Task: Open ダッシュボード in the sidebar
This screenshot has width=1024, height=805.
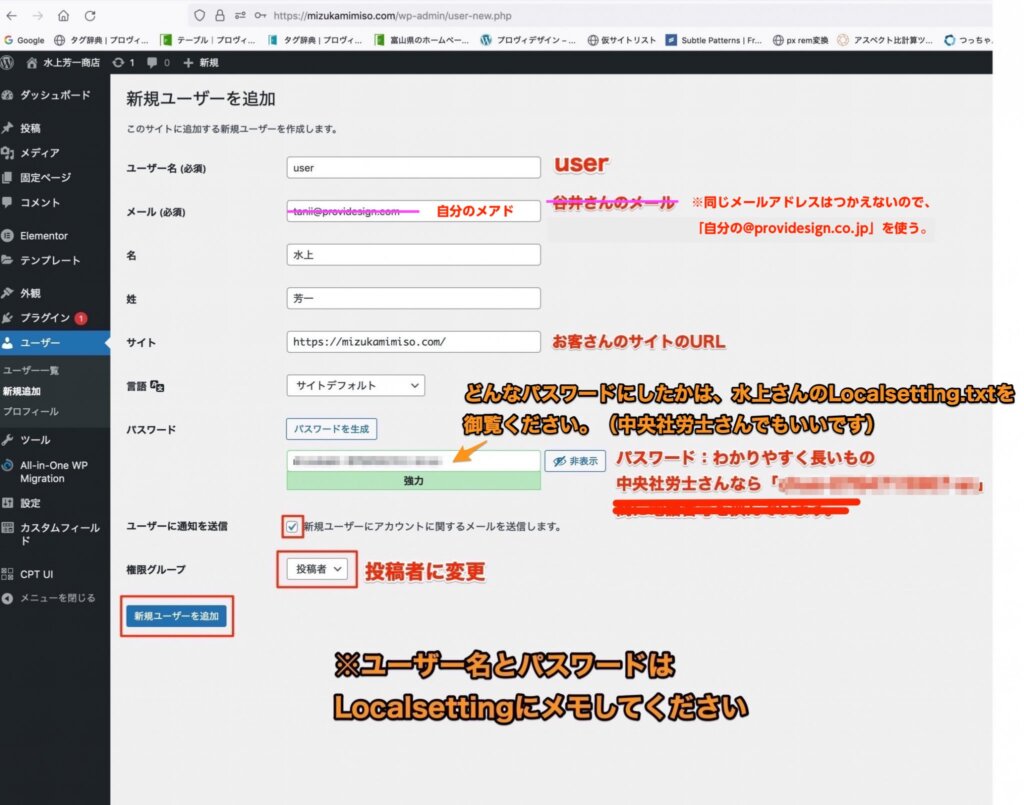Action: [x=54, y=95]
